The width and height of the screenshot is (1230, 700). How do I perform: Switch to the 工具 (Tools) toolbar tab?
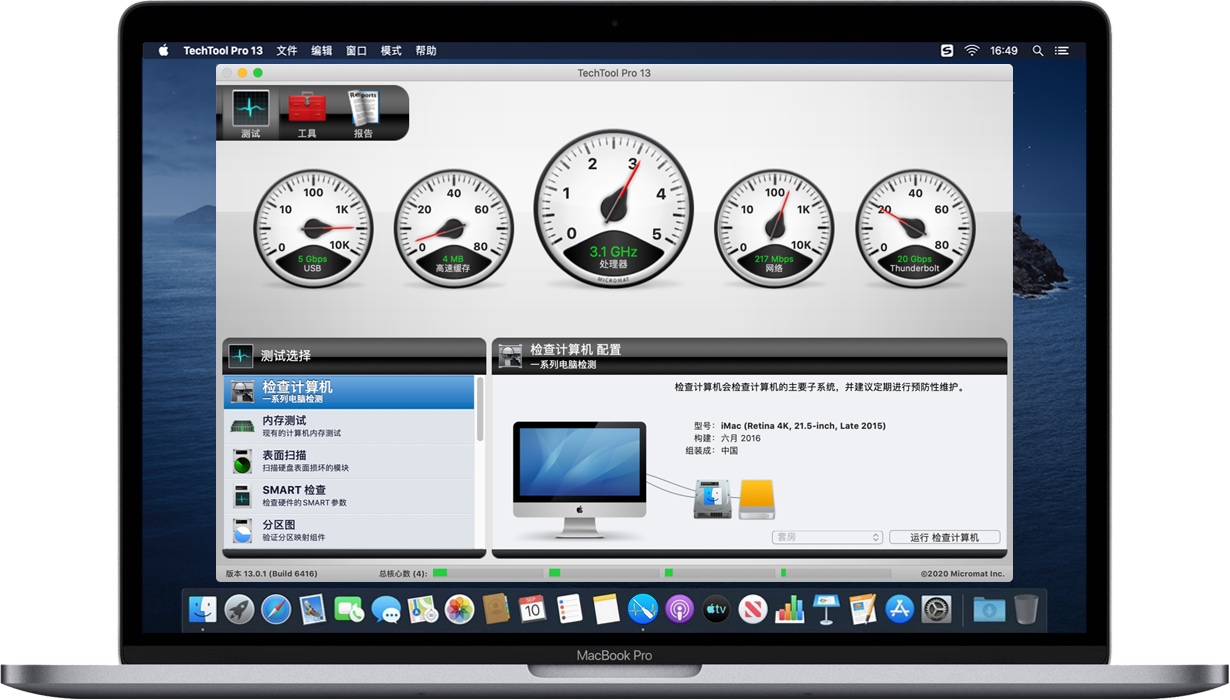tap(306, 112)
